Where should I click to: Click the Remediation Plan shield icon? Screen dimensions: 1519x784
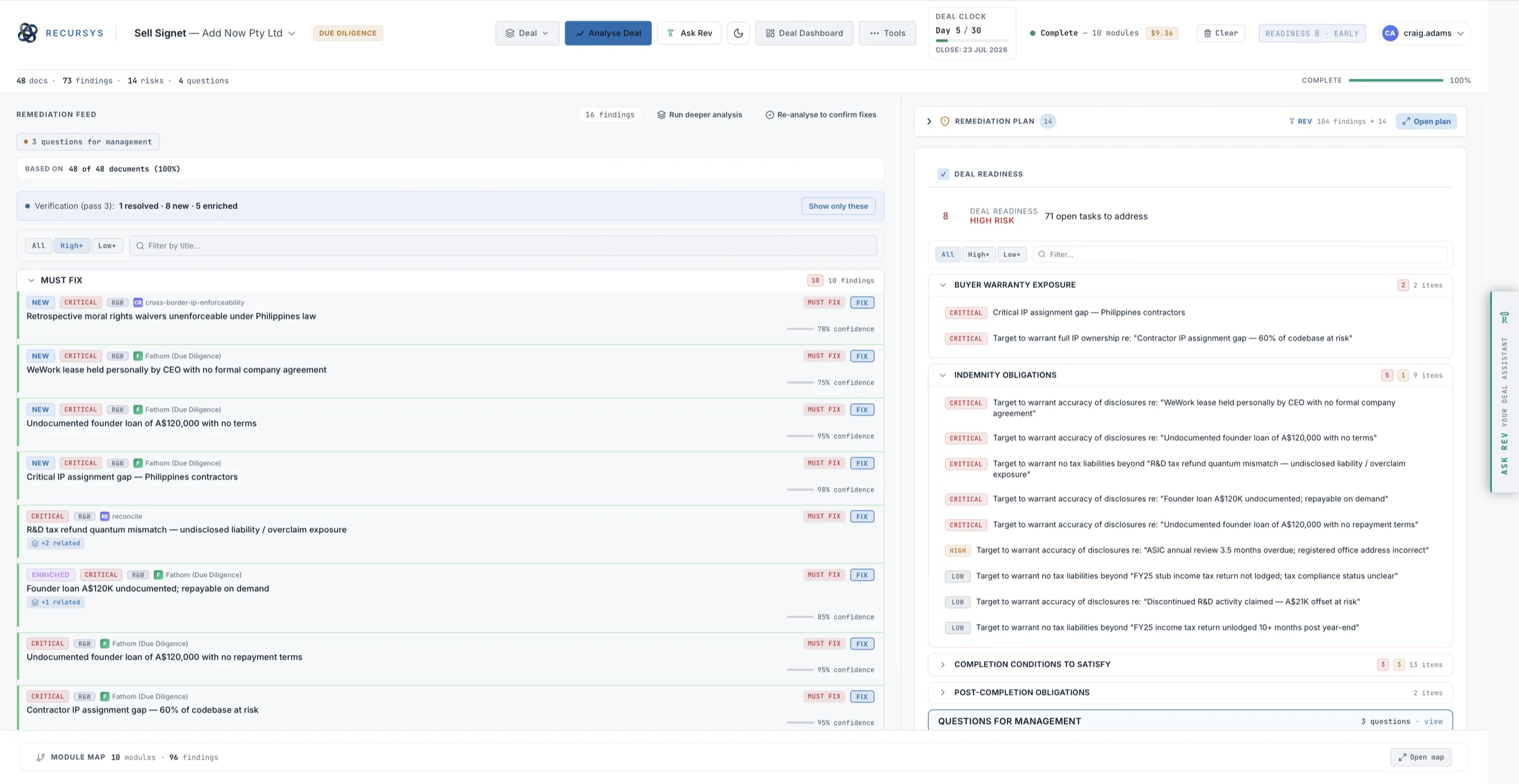tap(944, 121)
